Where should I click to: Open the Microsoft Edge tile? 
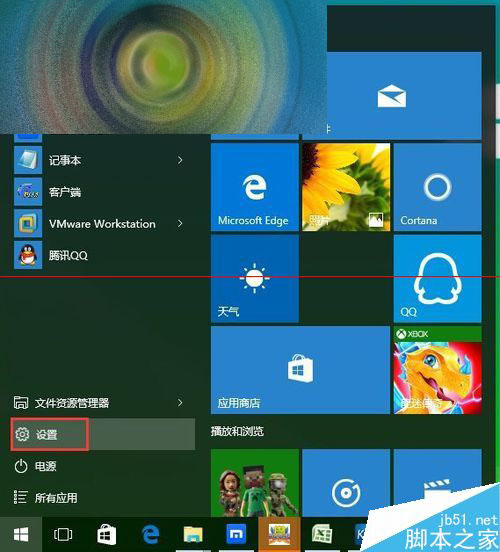pyautogui.click(x=255, y=187)
